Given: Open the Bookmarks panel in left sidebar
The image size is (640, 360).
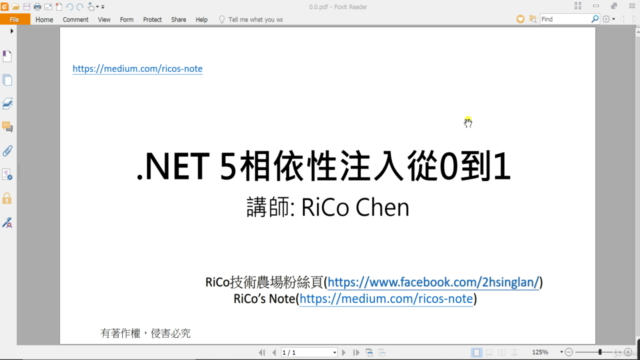Looking at the screenshot, I should click(x=7, y=56).
